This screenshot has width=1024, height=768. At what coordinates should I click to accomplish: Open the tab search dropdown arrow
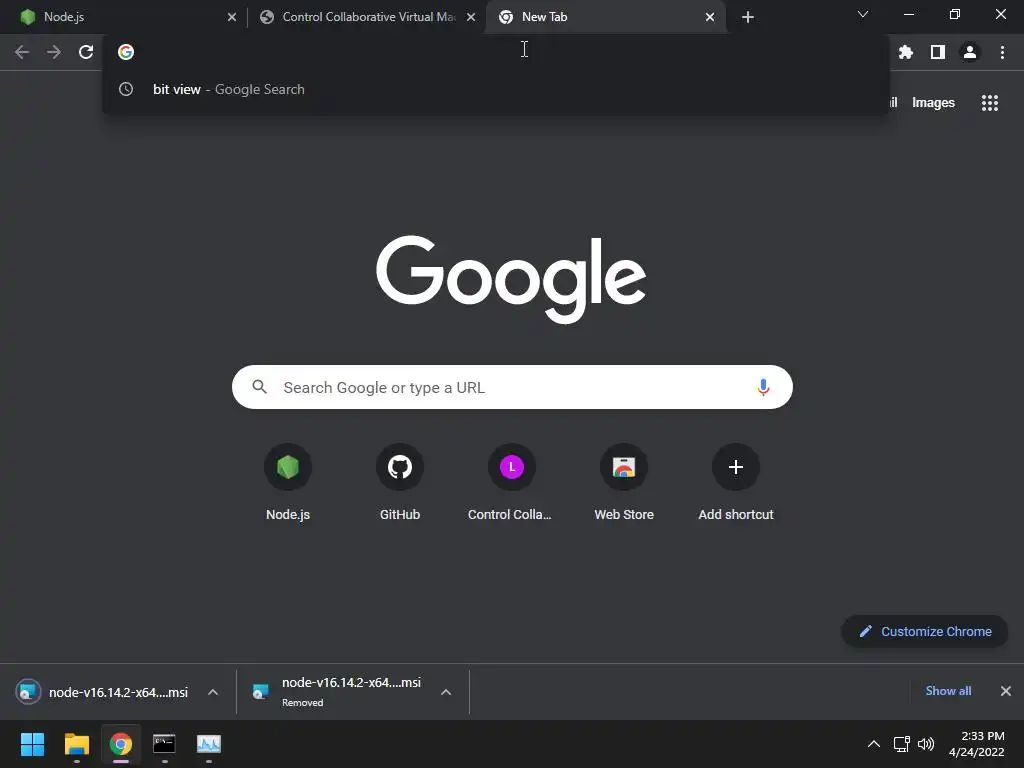[863, 14]
